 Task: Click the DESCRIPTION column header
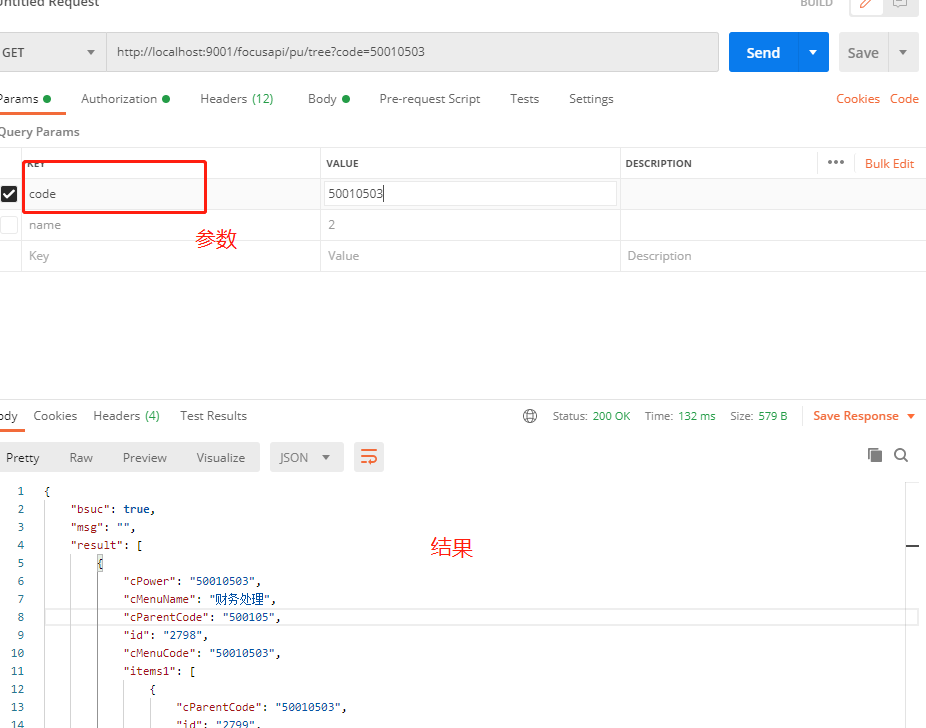[x=658, y=164]
